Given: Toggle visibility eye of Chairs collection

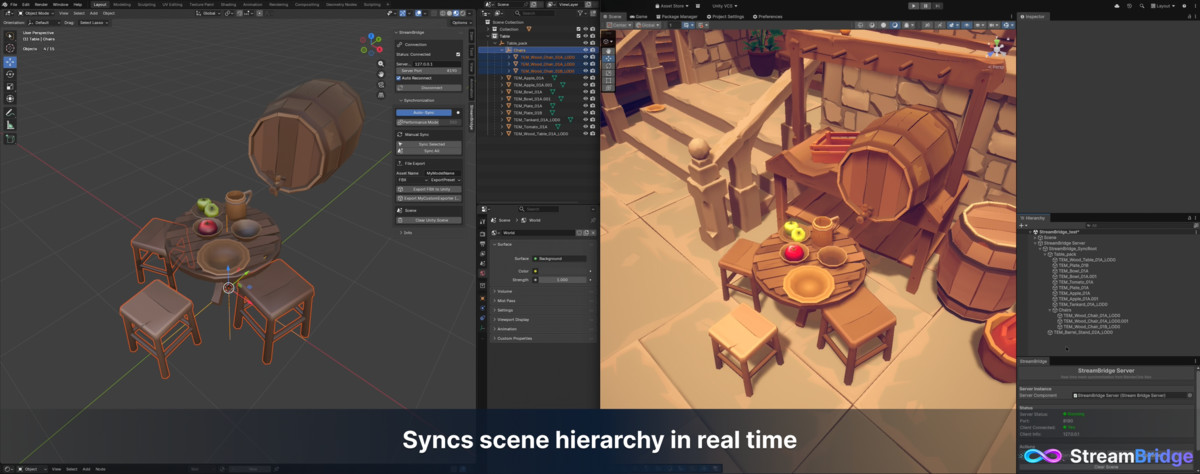Looking at the screenshot, I should coord(585,50).
